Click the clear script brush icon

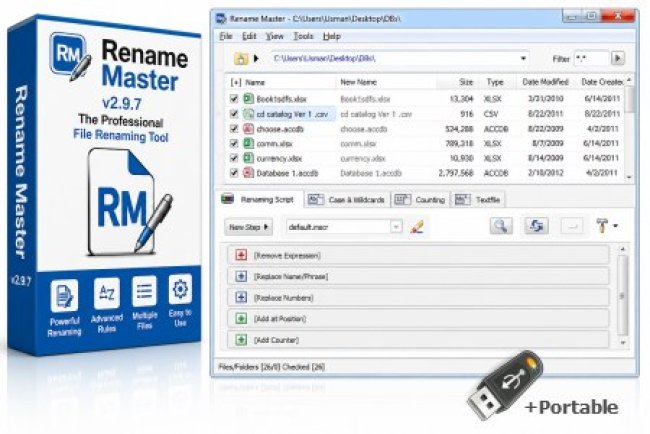(417, 227)
